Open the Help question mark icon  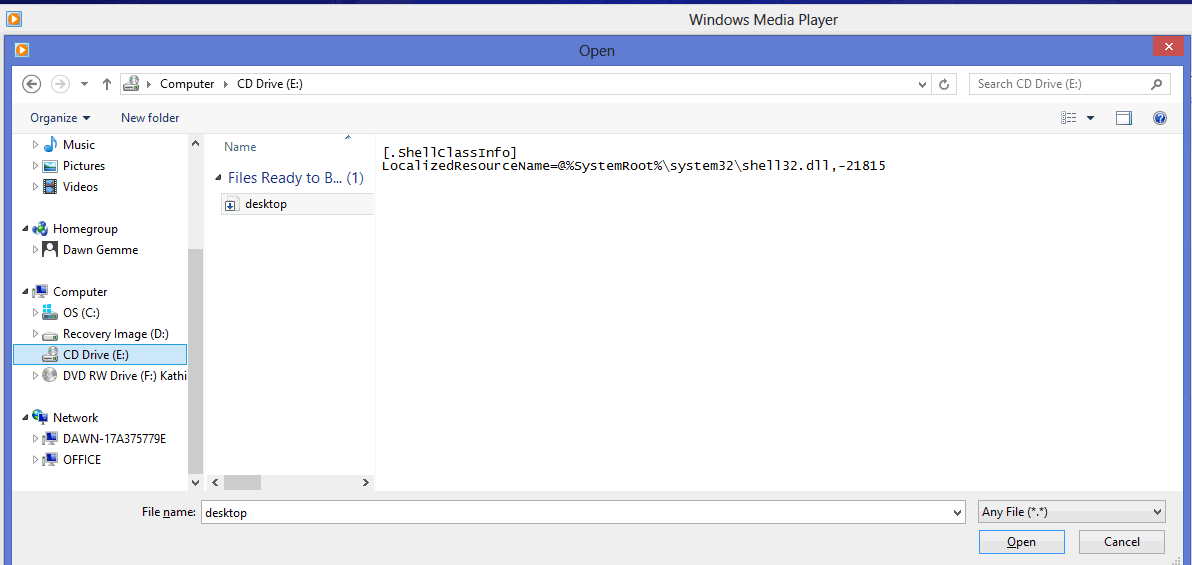pos(1160,118)
